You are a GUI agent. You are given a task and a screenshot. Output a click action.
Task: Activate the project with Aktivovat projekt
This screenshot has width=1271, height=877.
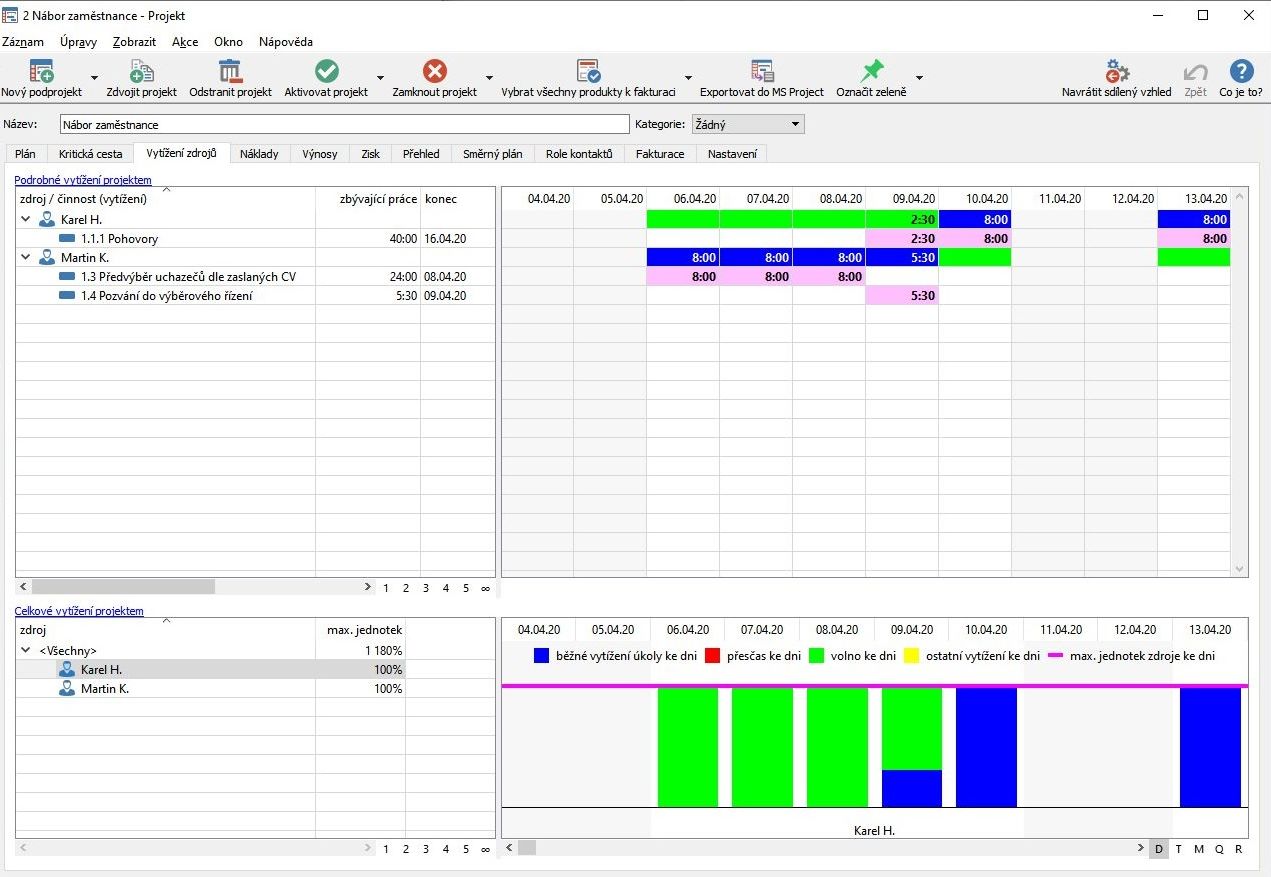point(326,71)
